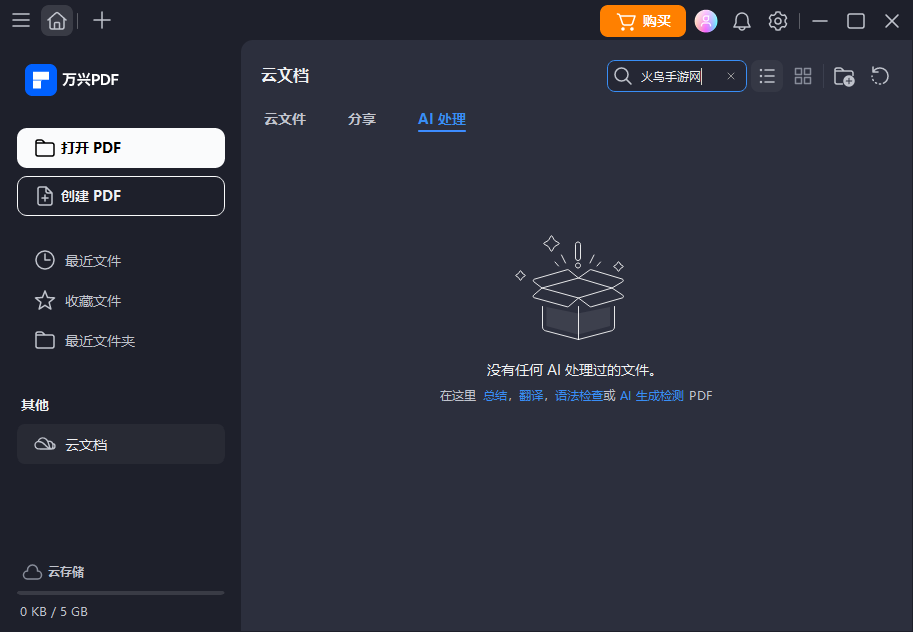Click 创建 PDF button
Image resolution: width=913 pixels, height=632 pixels.
[121, 196]
